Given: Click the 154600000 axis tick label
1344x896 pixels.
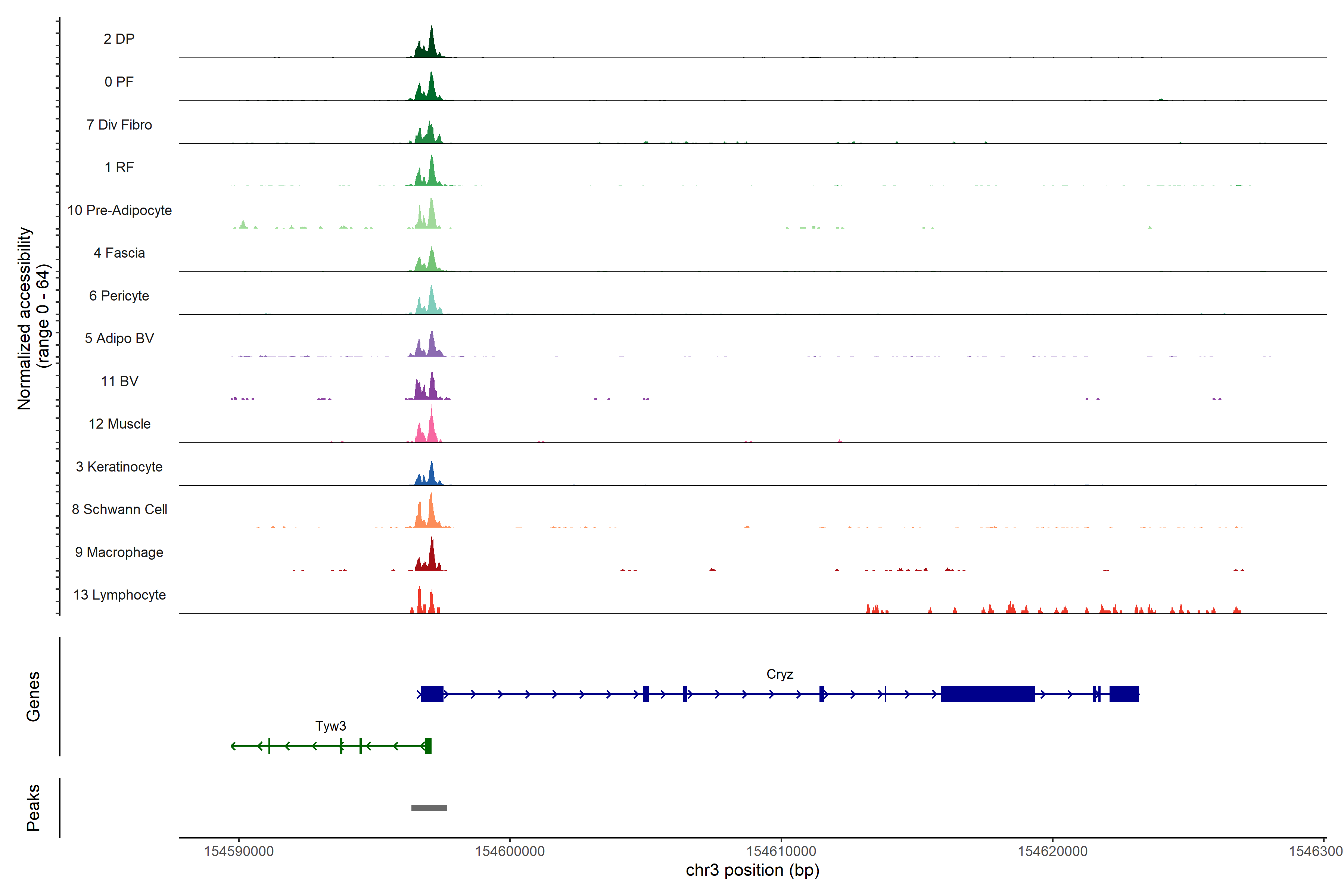Looking at the screenshot, I should pyautogui.click(x=510, y=852).
